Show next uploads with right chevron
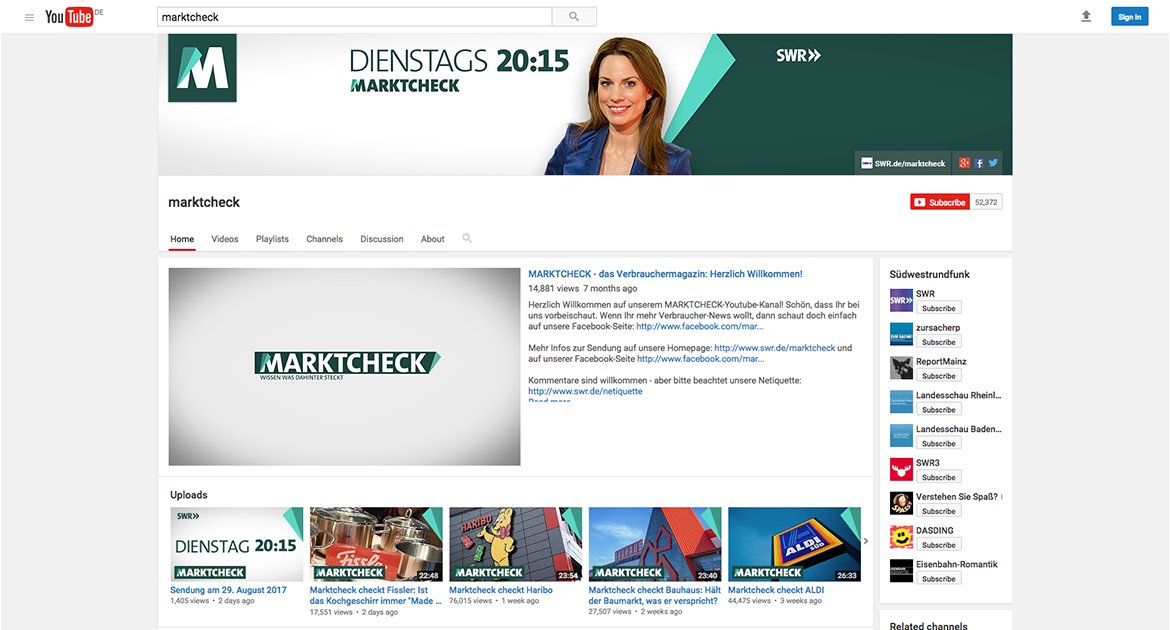The width and height of the screenshot is (1170, 630). pos(866,541)
